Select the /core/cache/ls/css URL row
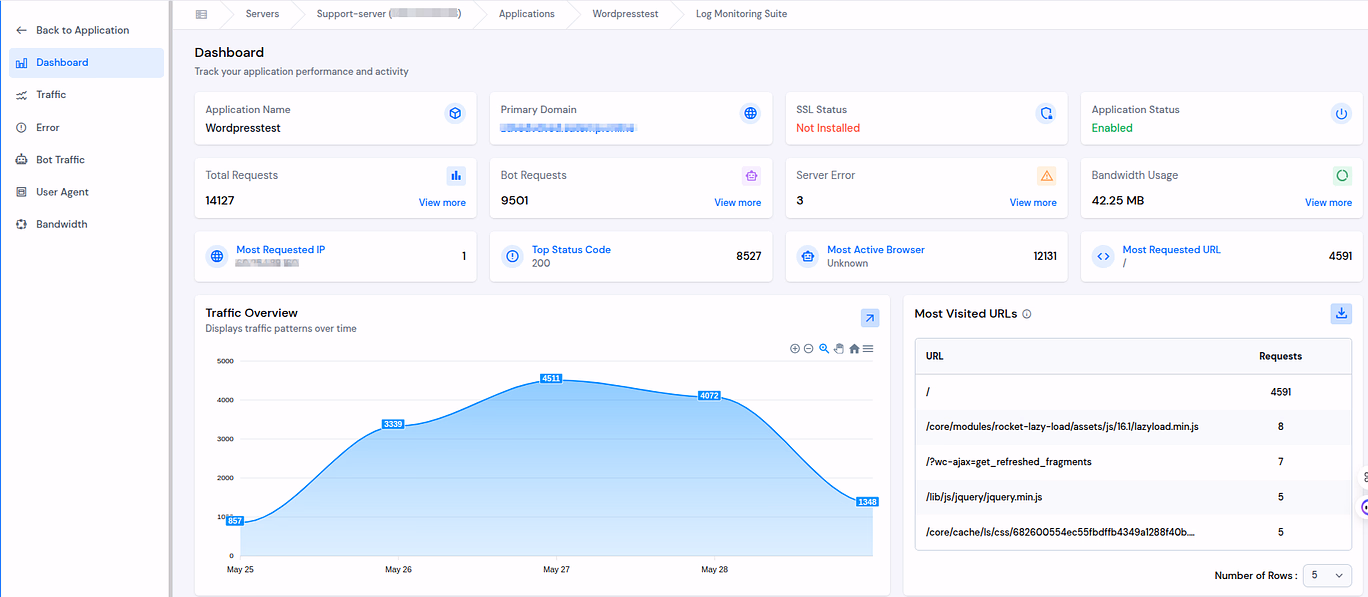Viewport: 1368px width, 597px height. [1133, 532]
